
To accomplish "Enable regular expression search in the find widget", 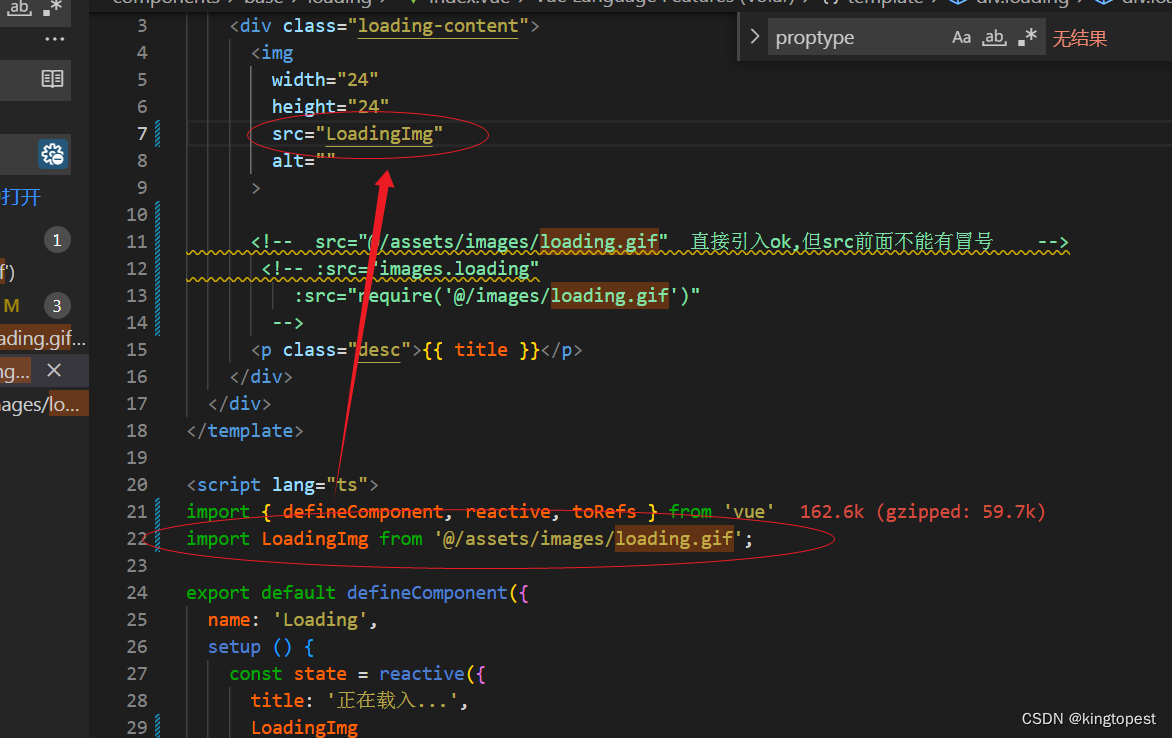I will tap(1026, 37).
